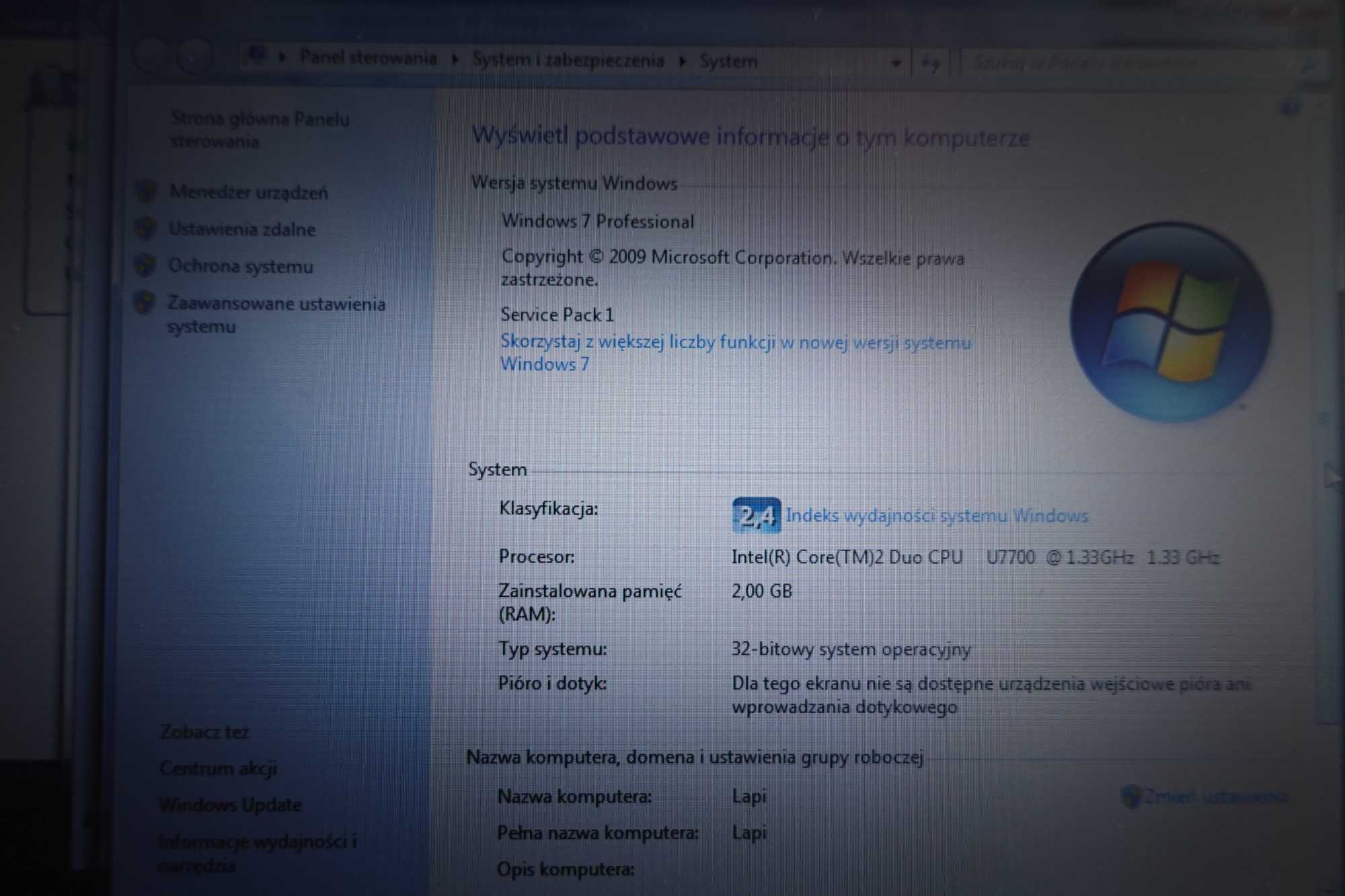Select System i zabezpieczenia breadcrumb
The height and width of the screenshot is (896, 1345).
(x=568, y=60)
